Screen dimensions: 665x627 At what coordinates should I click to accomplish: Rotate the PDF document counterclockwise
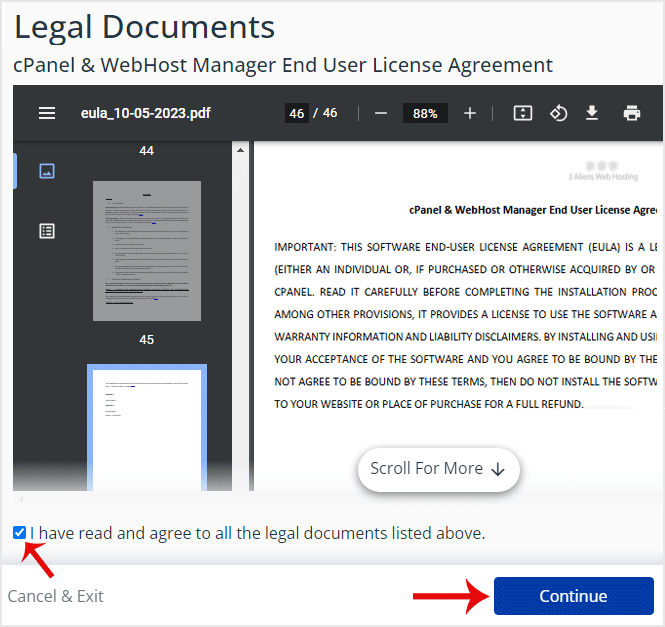pyautogui.click(x=558, y=113)
